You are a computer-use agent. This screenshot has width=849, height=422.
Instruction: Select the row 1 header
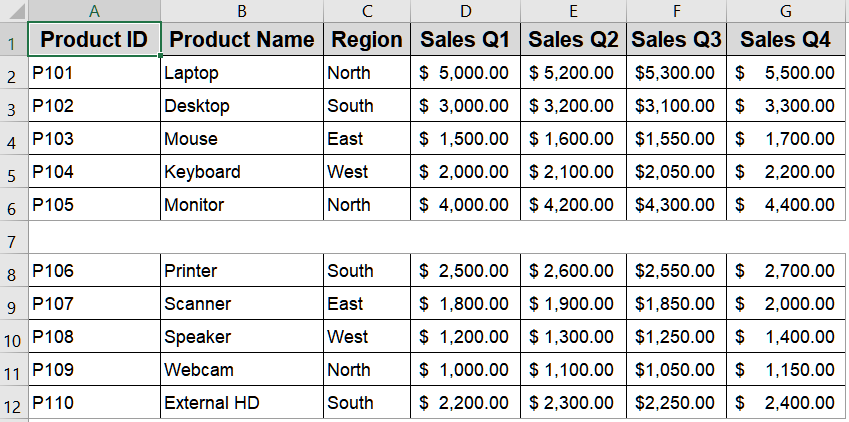click(x=14, y=40)
